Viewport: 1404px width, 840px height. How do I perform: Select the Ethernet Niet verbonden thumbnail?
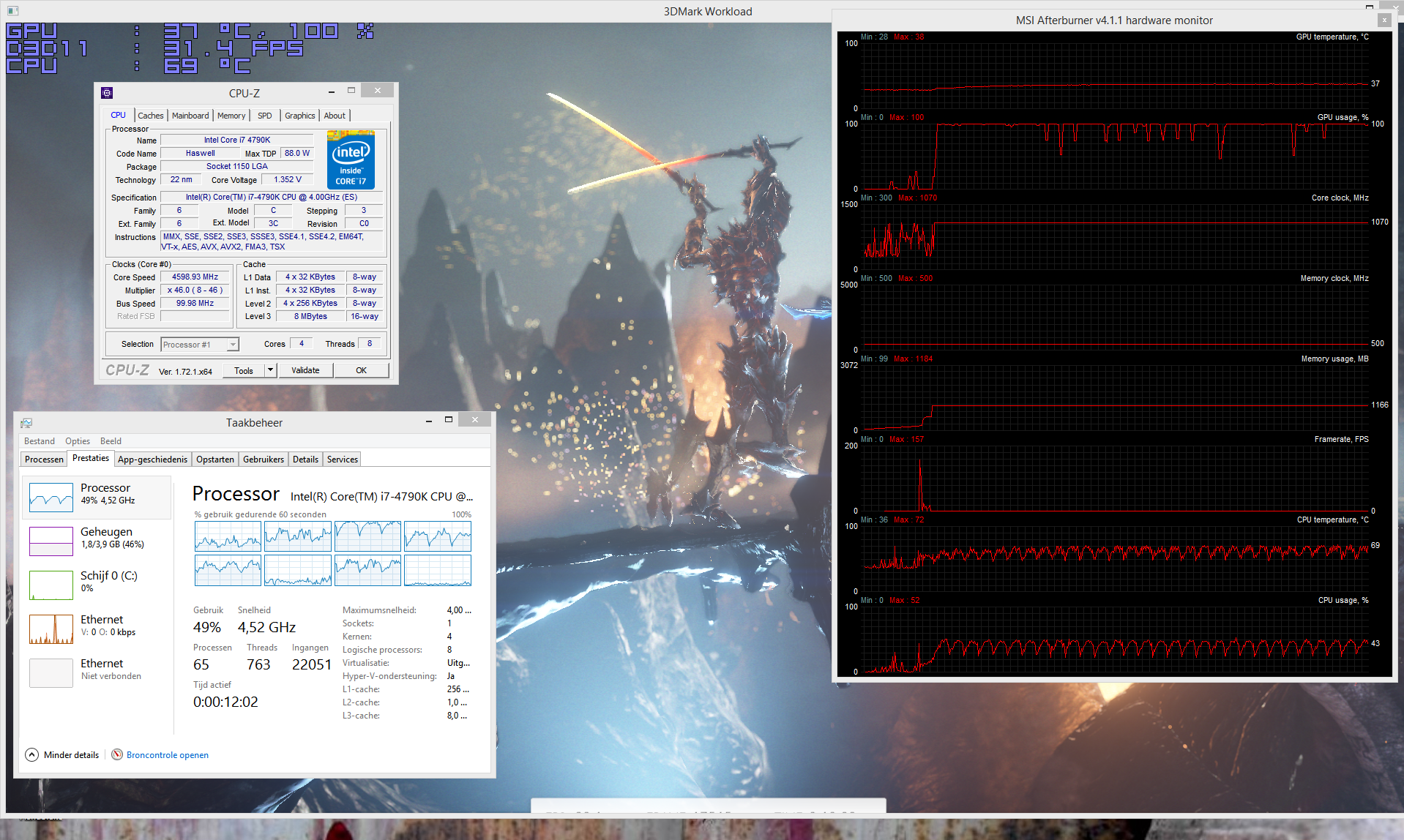[51, 673]
